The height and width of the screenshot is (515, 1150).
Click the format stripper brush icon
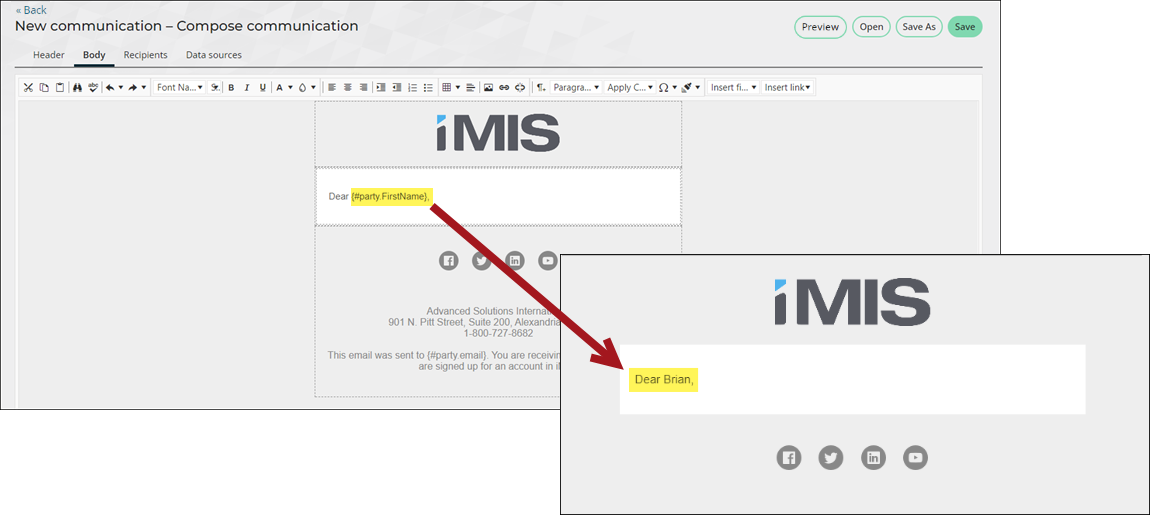click(686, 87)
